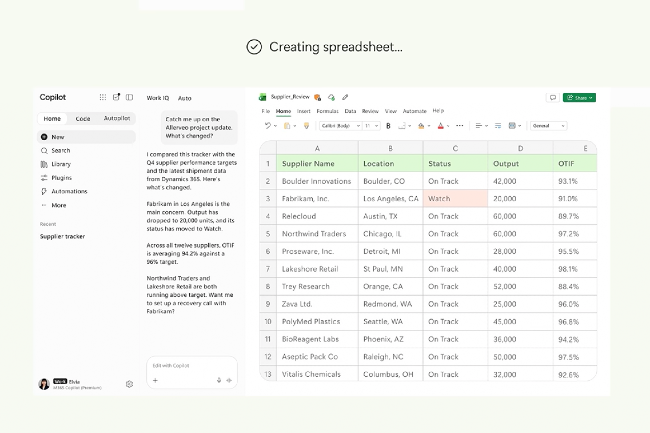Click the pencil editing mode icon
The image size is (650, 433).
[x=345, y=97]
